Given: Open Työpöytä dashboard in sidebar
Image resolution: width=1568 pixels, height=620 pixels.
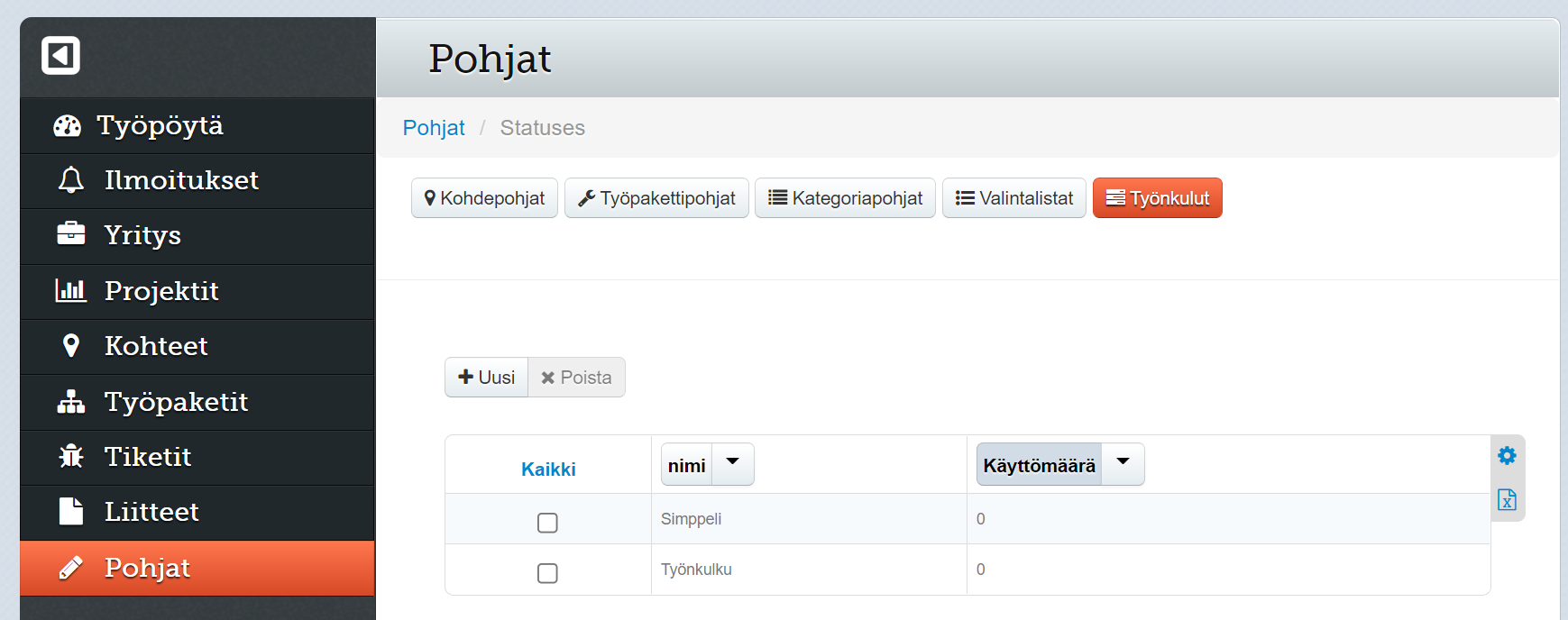Looking at the screenshot, I should pyautogui.click(x=197, y=126).
